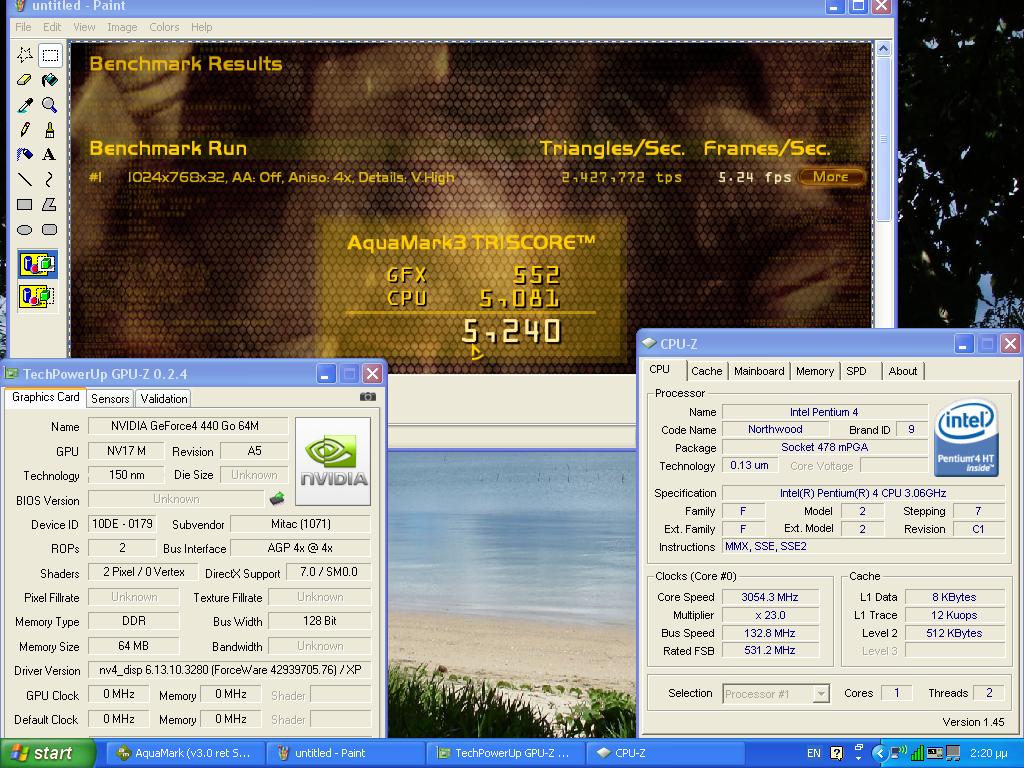1024x768 pixels.
Task: Click the Paint vertical scrollbar thumb
Action: pyautogui.click(x=883, y=138)
